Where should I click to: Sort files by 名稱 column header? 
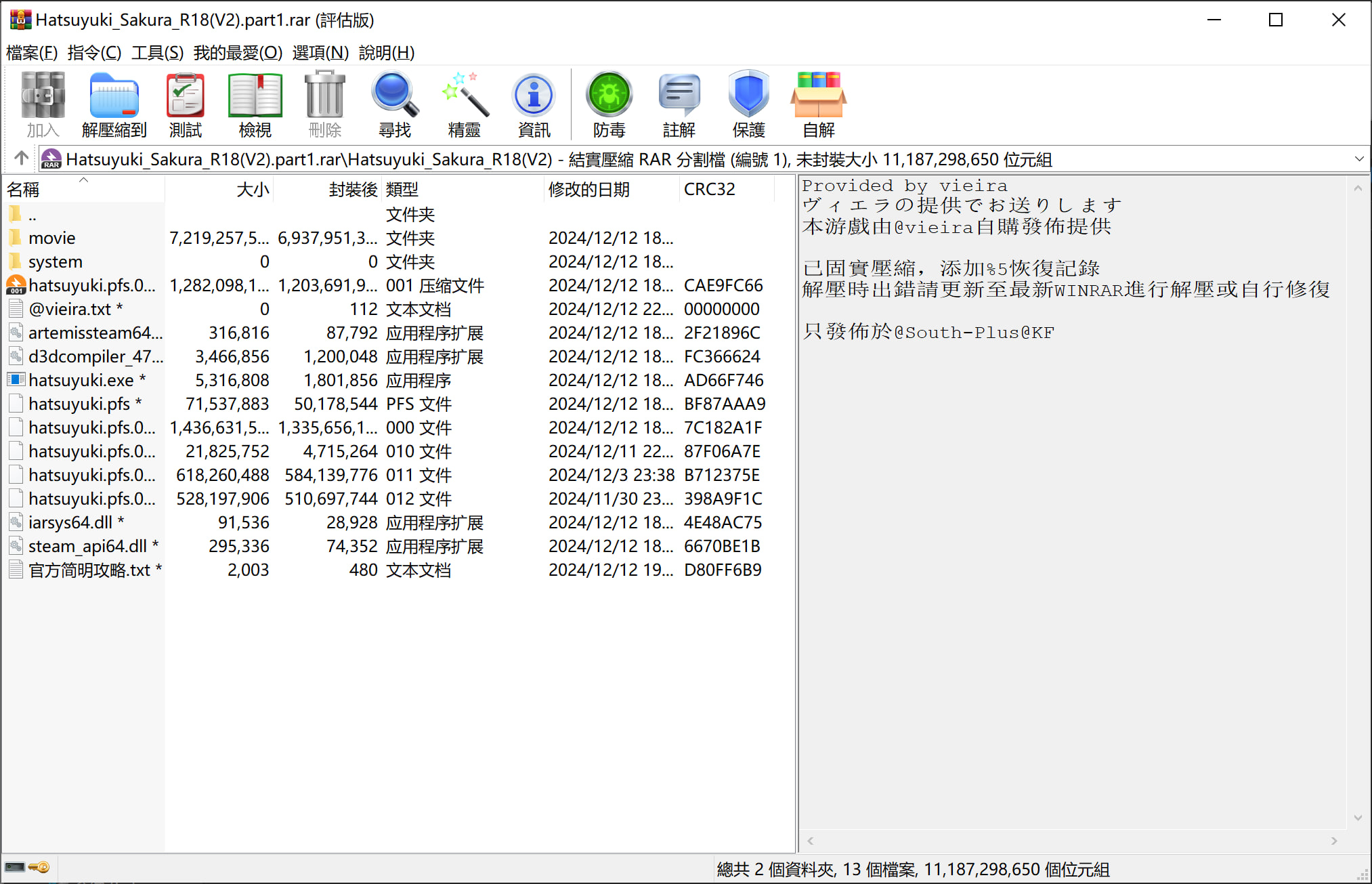pyautogui.click(x=23, y=190)
